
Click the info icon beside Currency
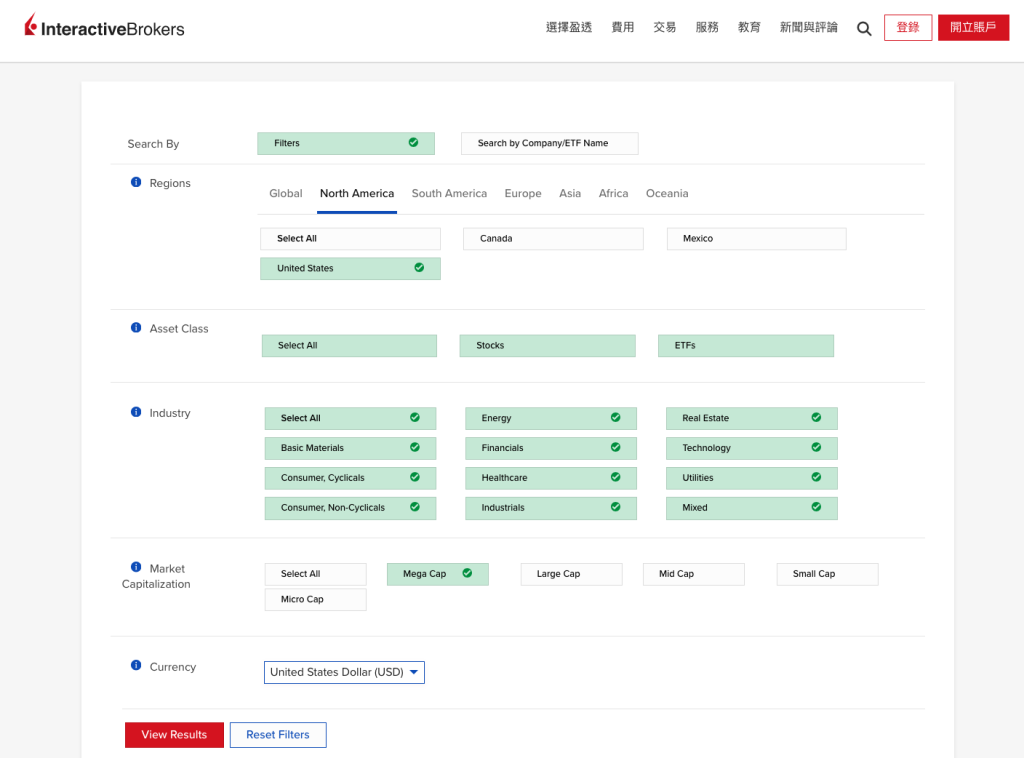[136, 666]
